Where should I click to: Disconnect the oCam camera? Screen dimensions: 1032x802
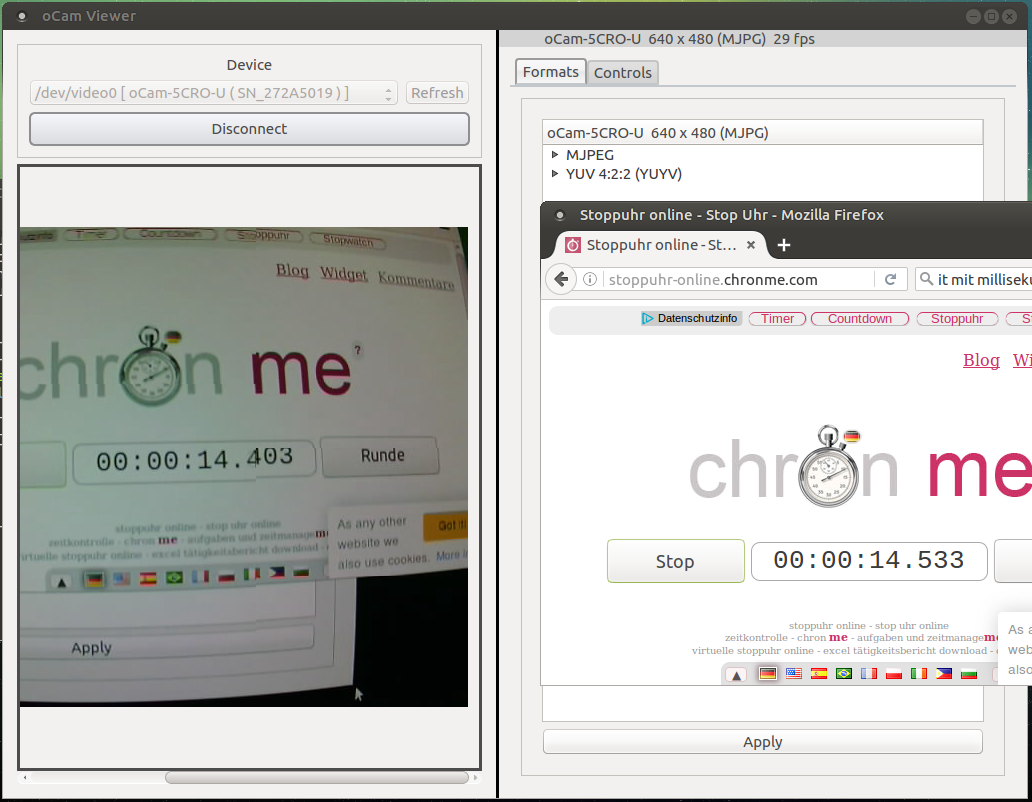tap(249, 129)
